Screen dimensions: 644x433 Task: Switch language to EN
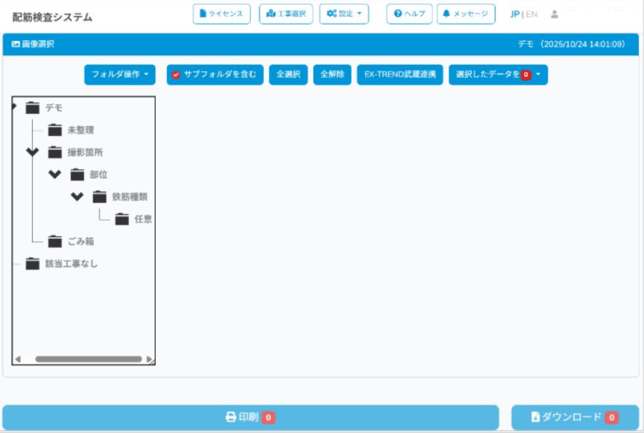[x=531, y=15]
